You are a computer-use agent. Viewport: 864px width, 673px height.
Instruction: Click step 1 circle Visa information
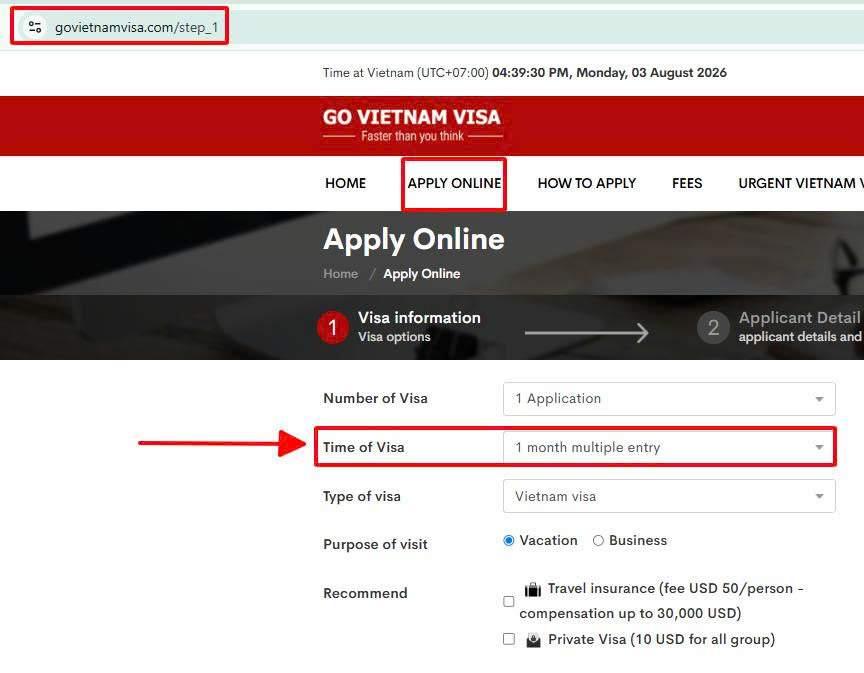[x=332, y=327]
